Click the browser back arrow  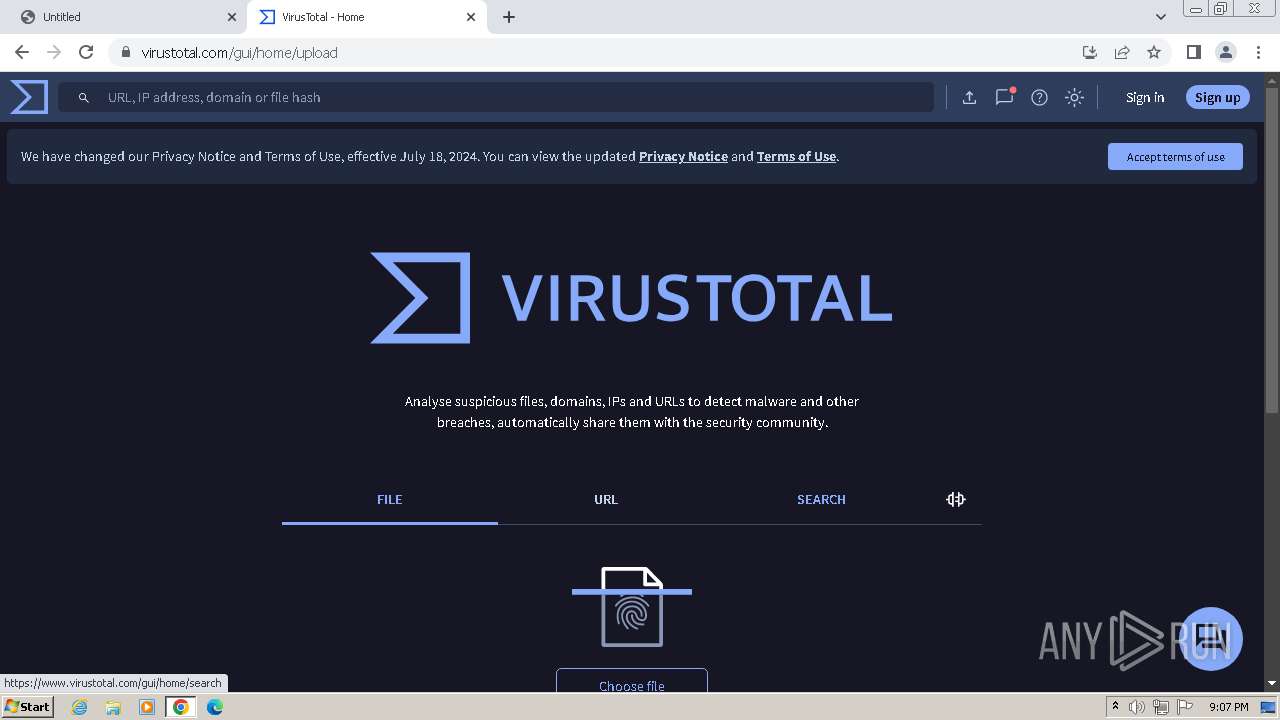tap(22, 52)
